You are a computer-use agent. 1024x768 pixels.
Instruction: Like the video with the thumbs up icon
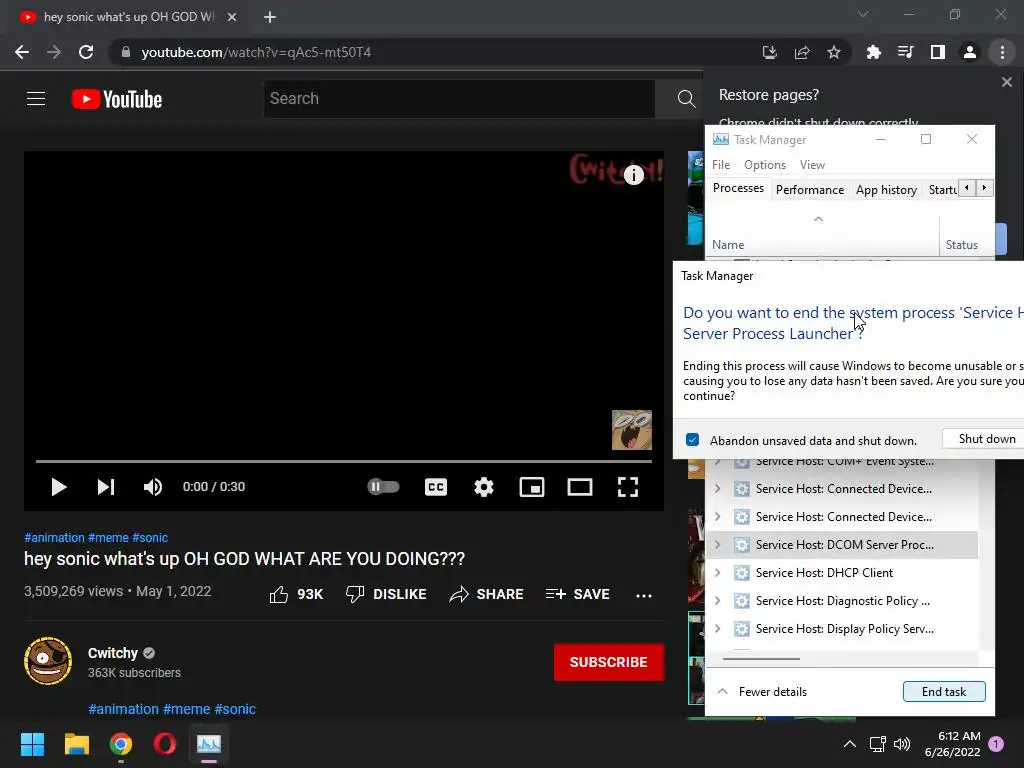coord(279,594)
